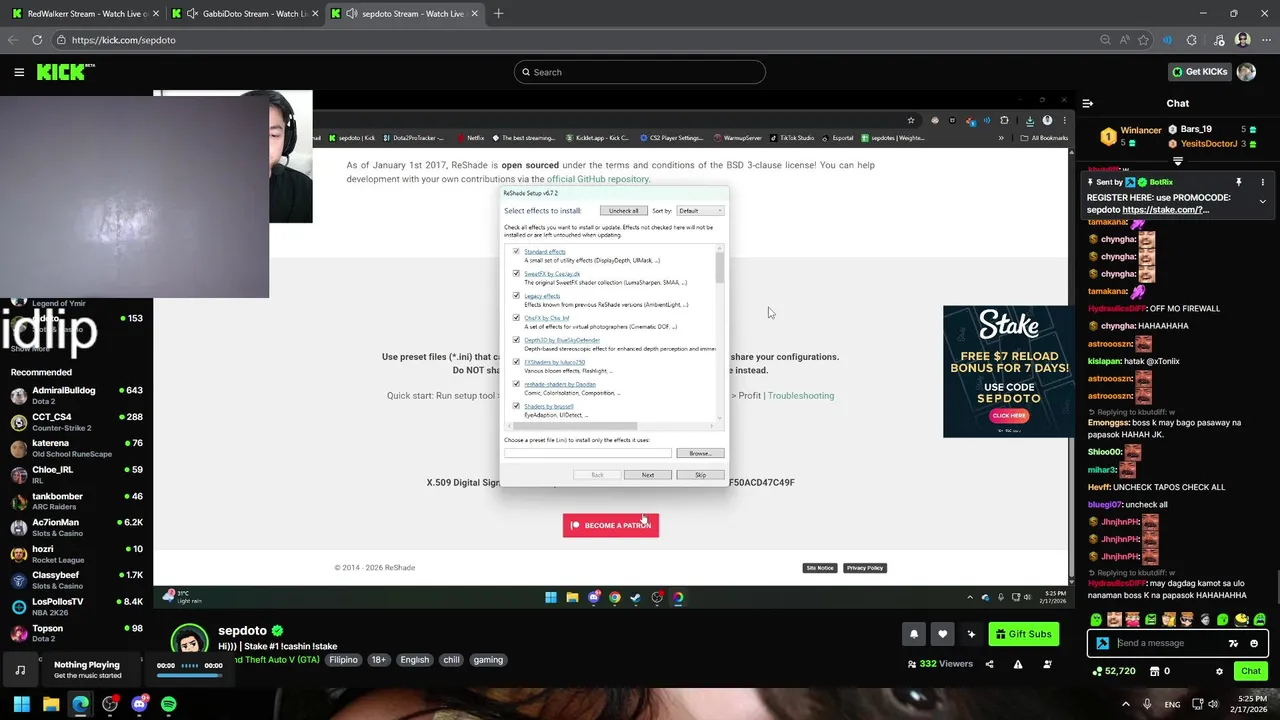This screenshot has height=720, width=1280.
Task: Open AdmiralBulldog recommended channel
Action: [x=77, y=395]
